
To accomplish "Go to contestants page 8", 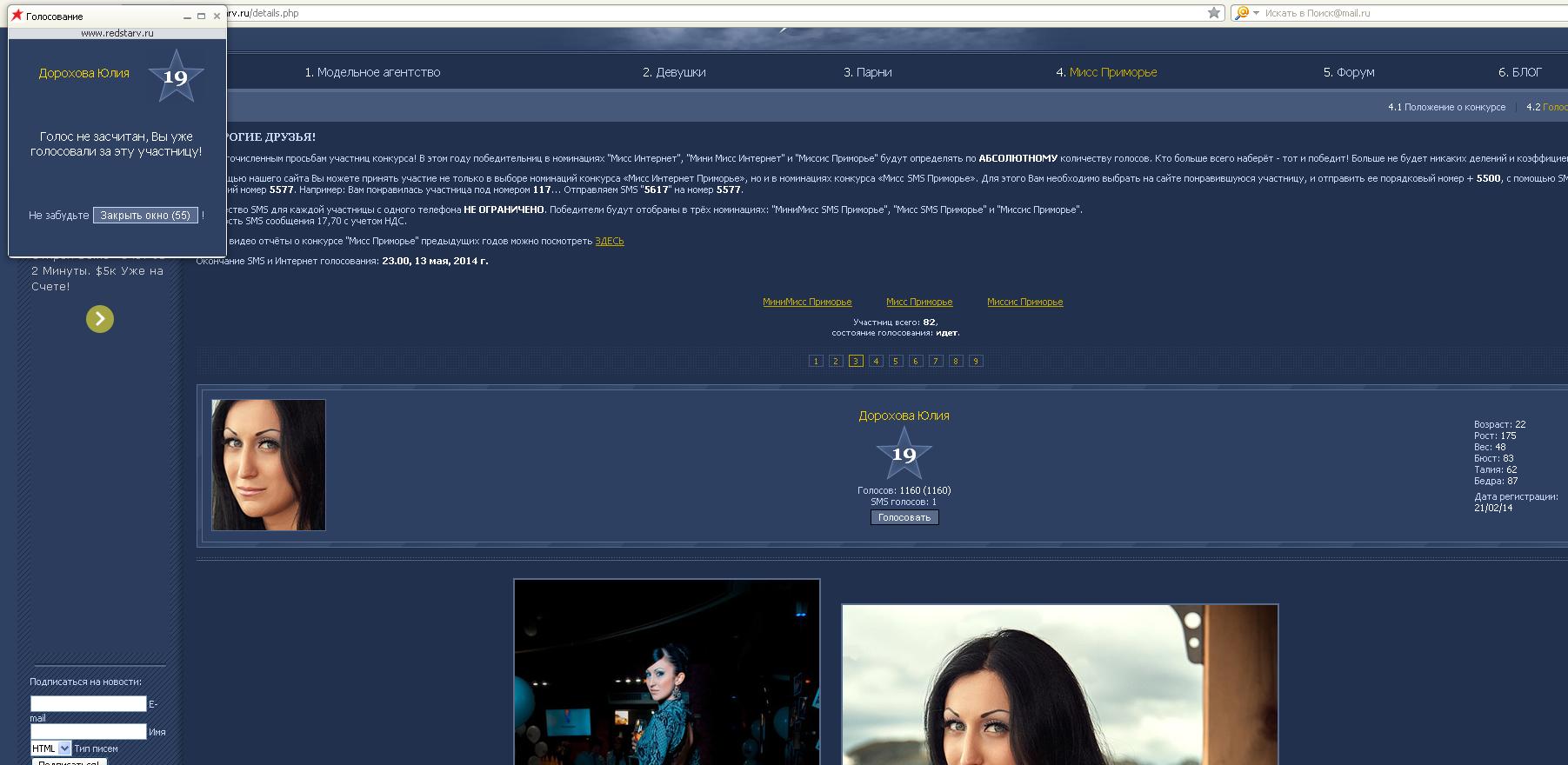I will coord(956,361).
